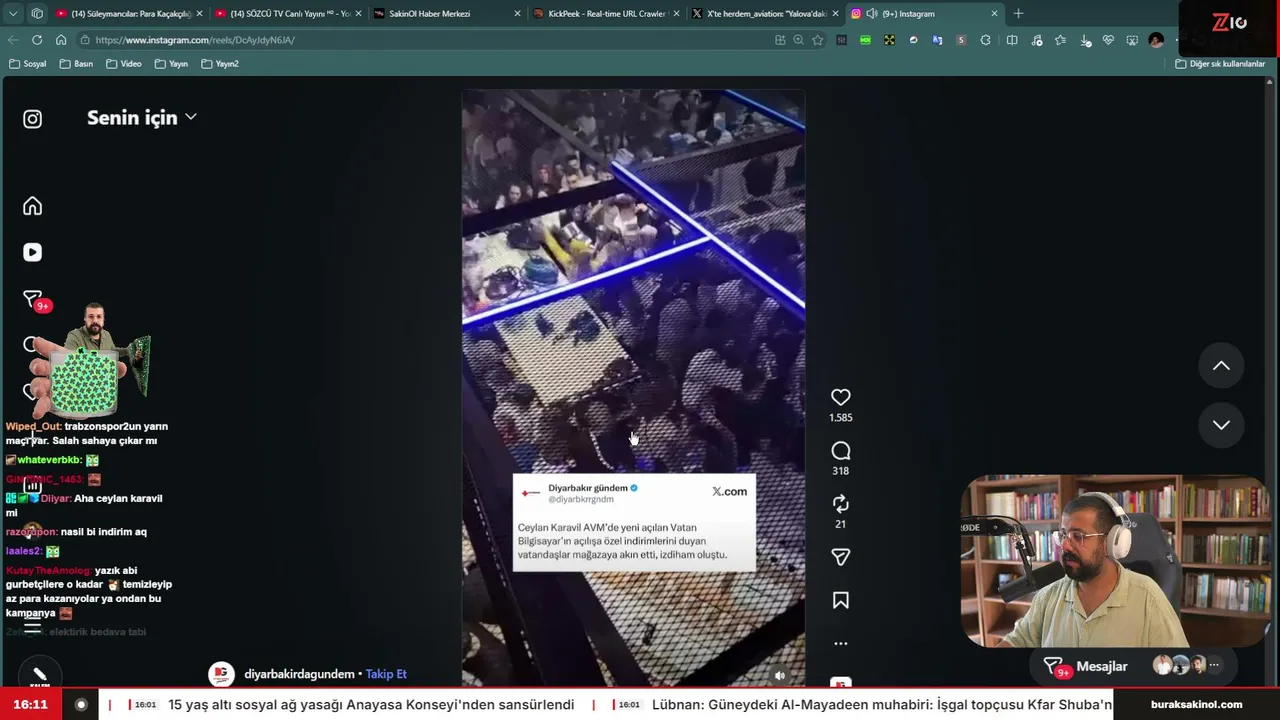1280x720 pixels.
Task: Like the reel with the heart icon
Action: (841, 397)
